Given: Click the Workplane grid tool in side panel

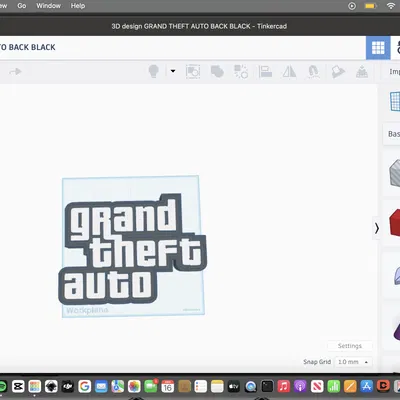Looking at the screenshot, I should (x=395, y=101).
